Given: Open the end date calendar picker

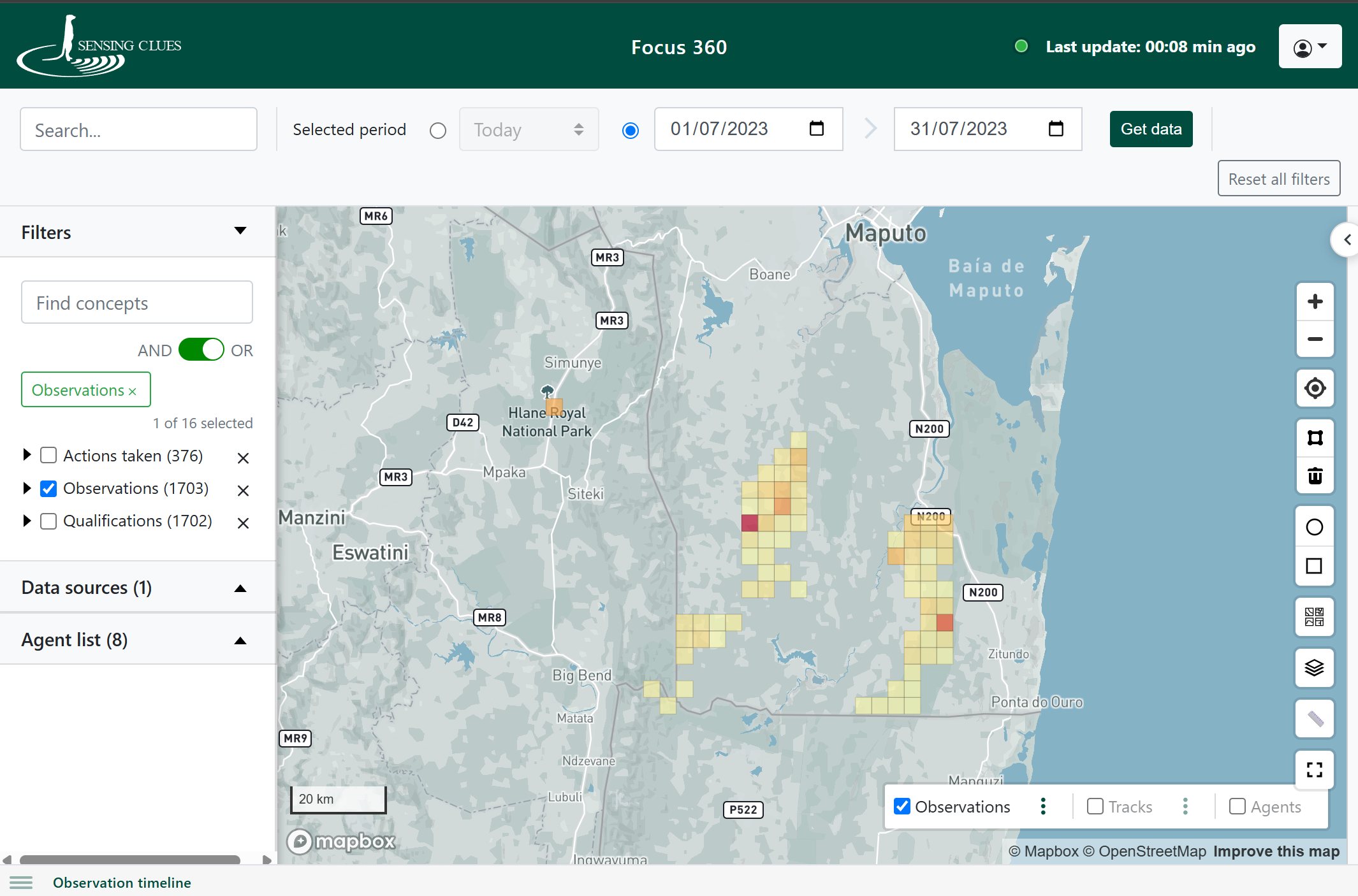Looking at the screenshot, I should [x=1056, y=129].
